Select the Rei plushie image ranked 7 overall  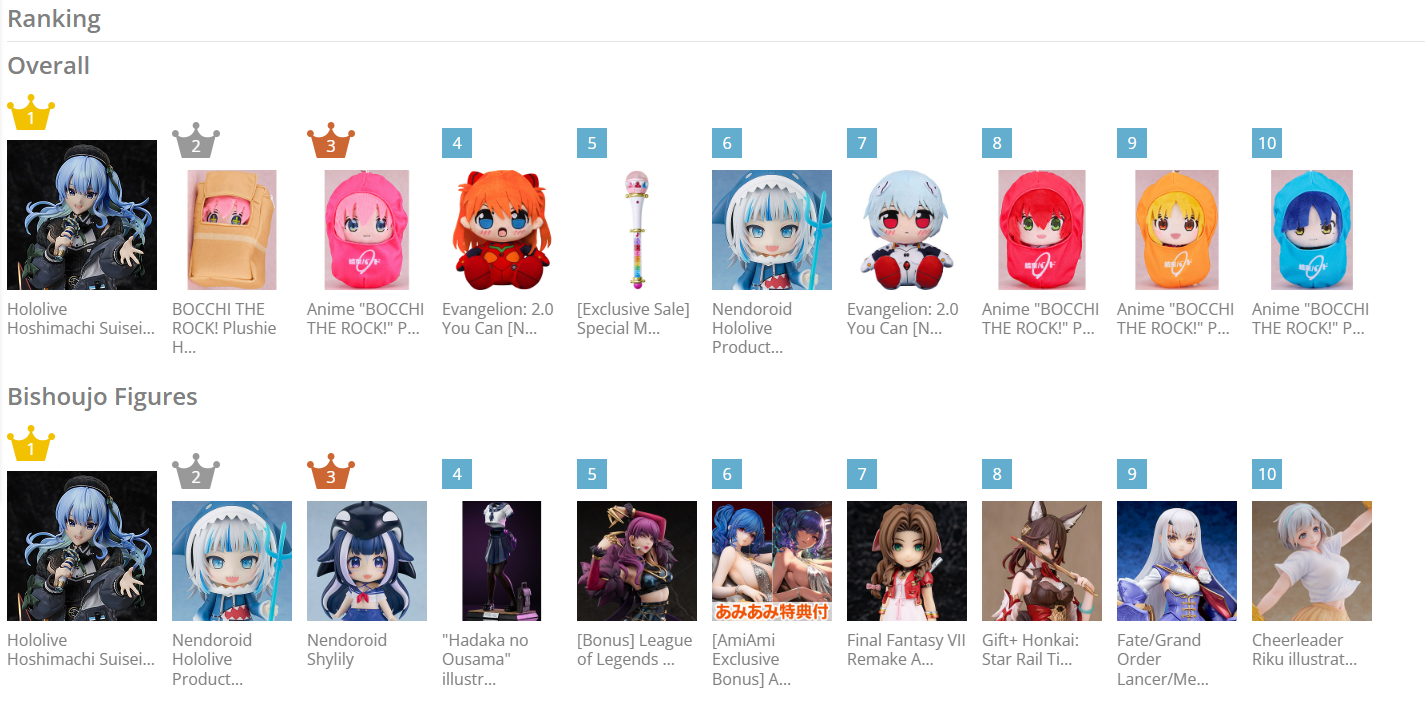coord(907,230)
